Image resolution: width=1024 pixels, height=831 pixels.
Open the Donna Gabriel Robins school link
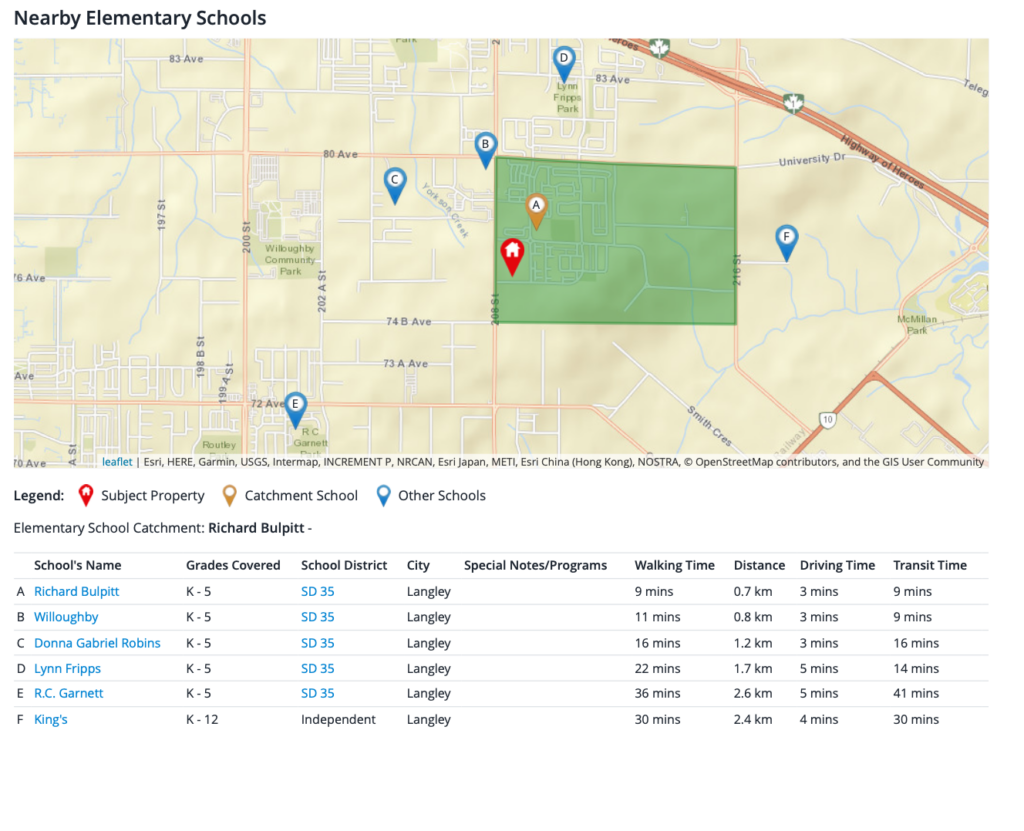click(97, 643)
